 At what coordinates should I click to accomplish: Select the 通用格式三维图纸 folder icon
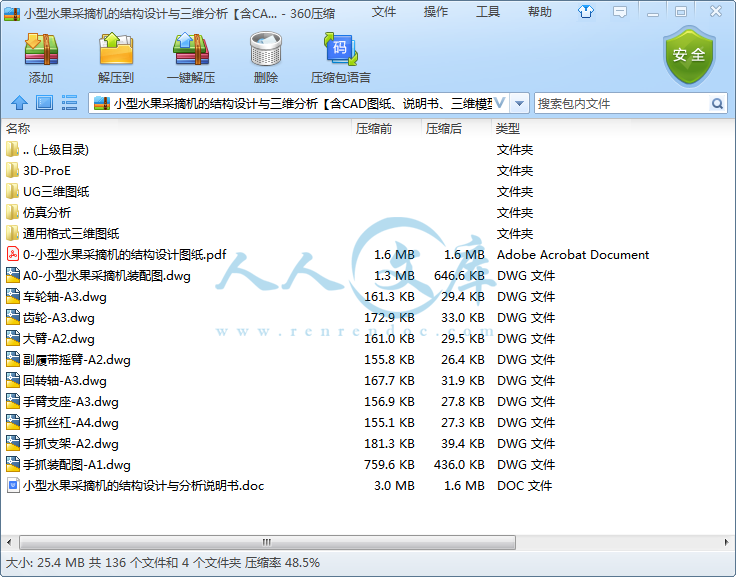(13, 233)
